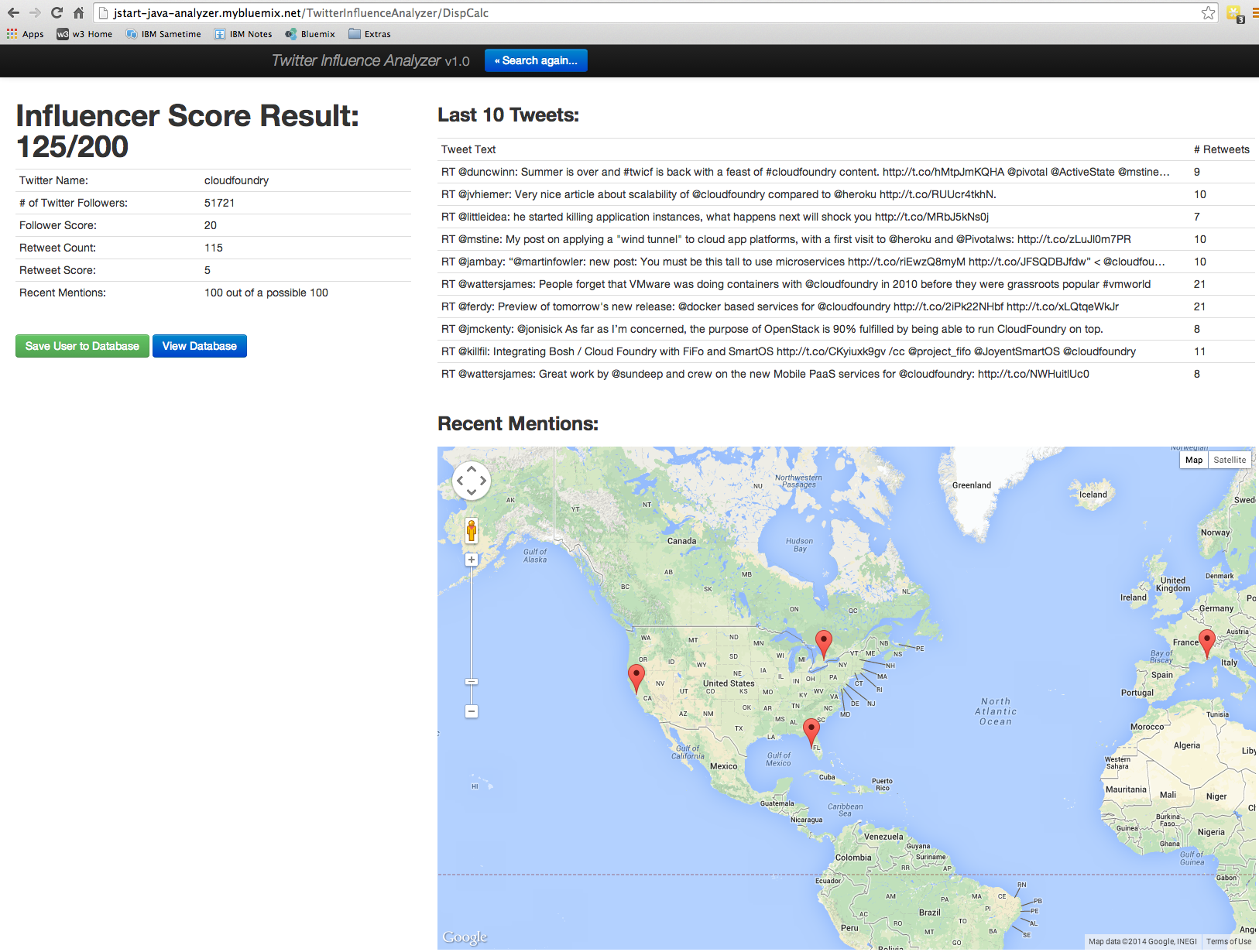Select tweet row starting RT @jmckenty

(846, 329)
